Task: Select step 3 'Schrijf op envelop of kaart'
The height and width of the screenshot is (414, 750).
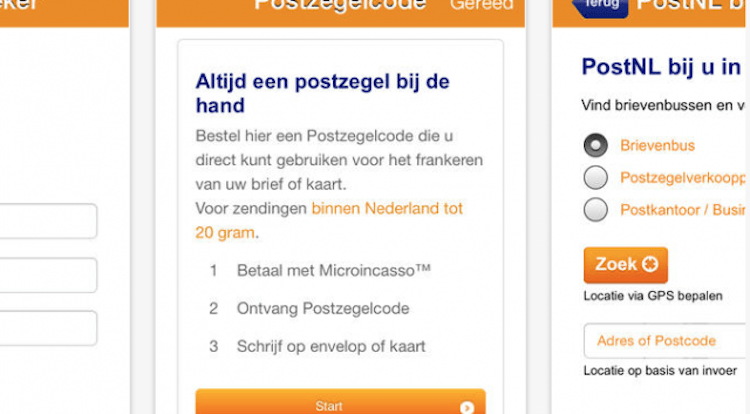Action: coord(331,346)
